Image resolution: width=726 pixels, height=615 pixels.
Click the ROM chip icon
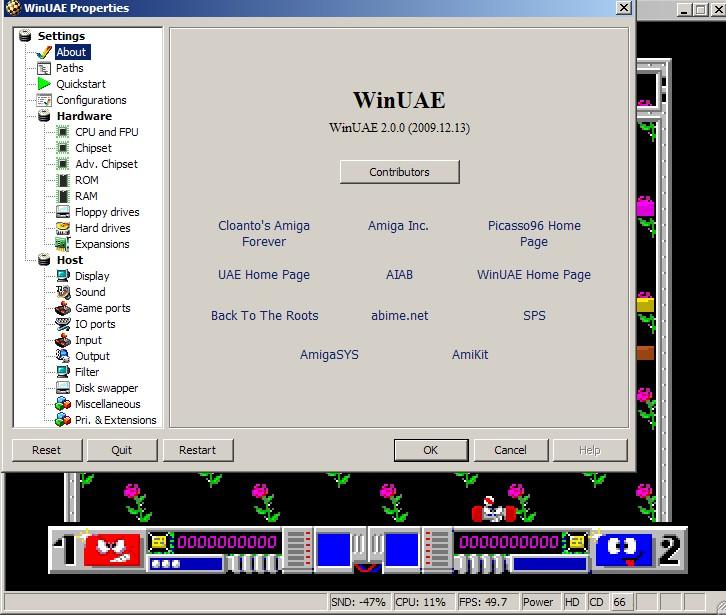63,180
